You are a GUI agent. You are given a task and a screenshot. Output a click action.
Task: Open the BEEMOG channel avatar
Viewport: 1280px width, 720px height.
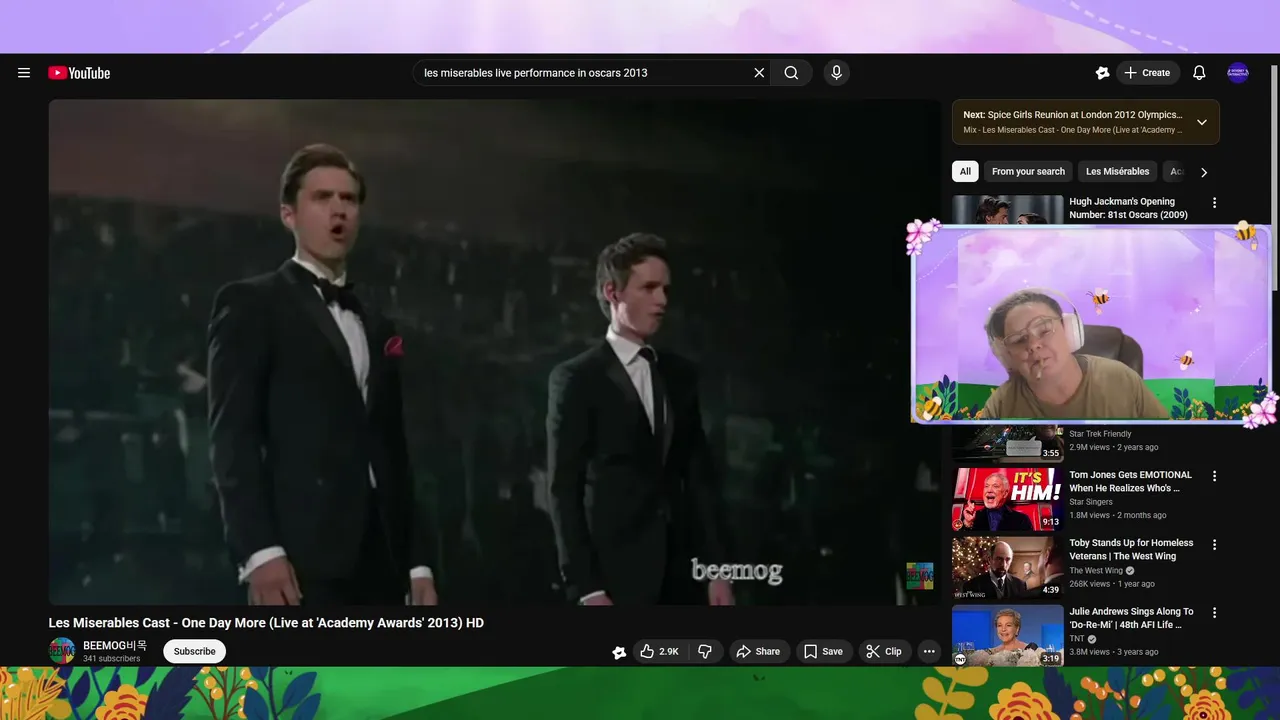[x=62, y=651]
